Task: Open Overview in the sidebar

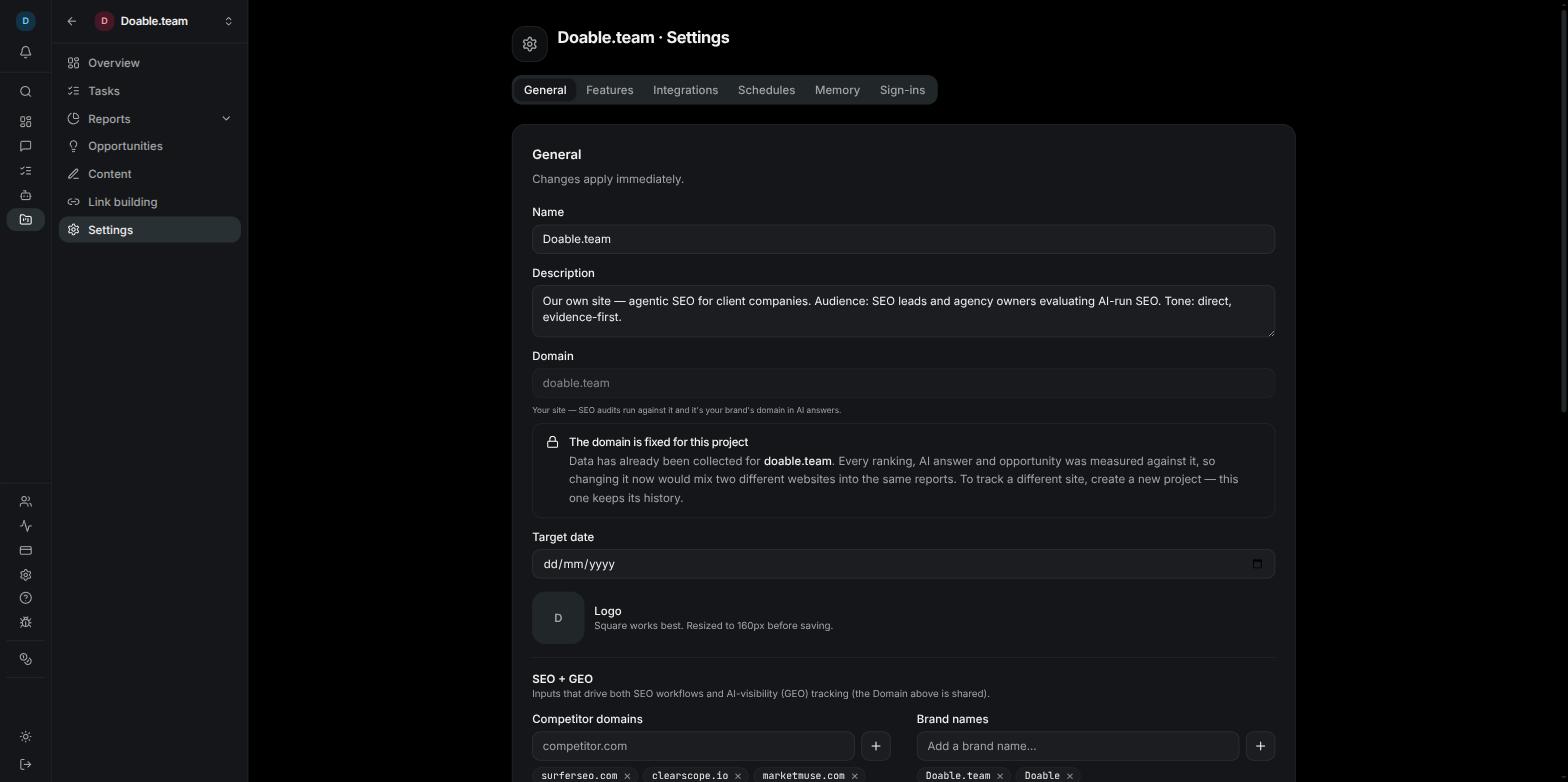Action: tap(150, 63)
